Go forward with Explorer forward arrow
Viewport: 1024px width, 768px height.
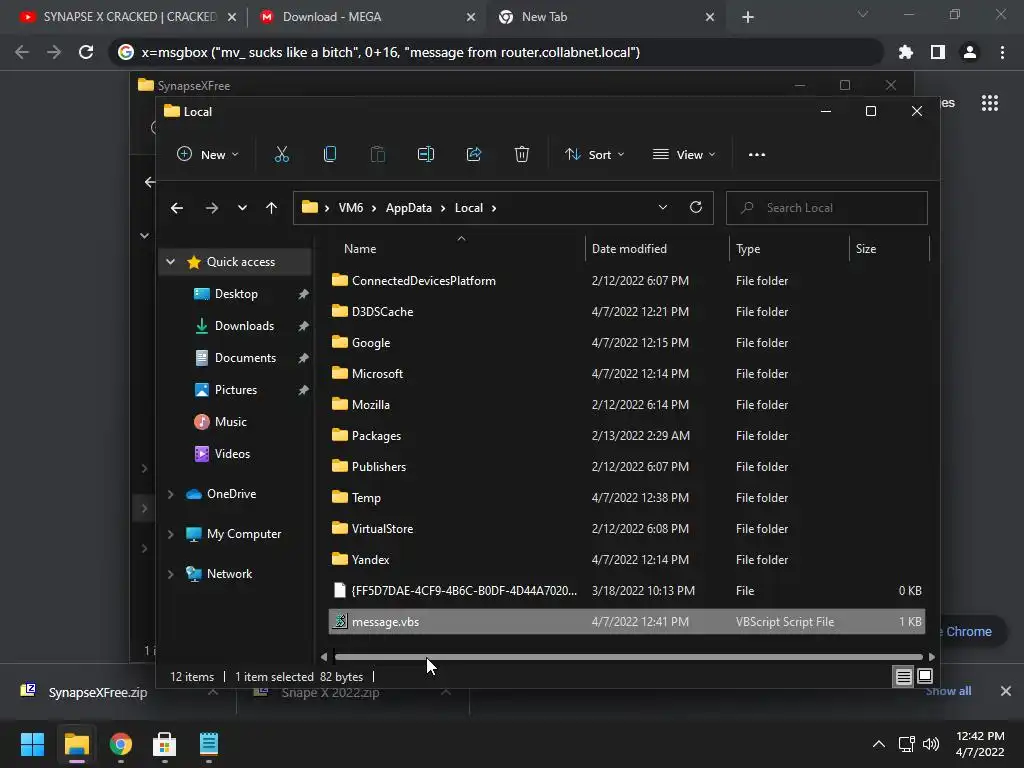tap(212, 208)
